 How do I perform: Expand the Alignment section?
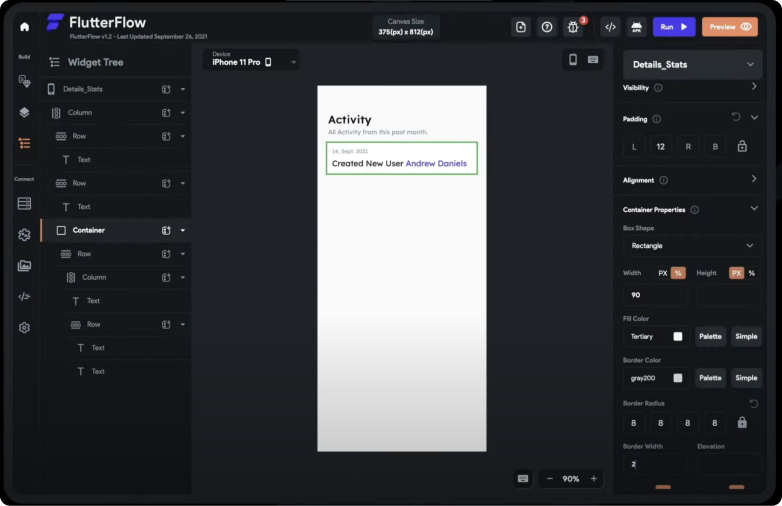(x=754, y=178)
